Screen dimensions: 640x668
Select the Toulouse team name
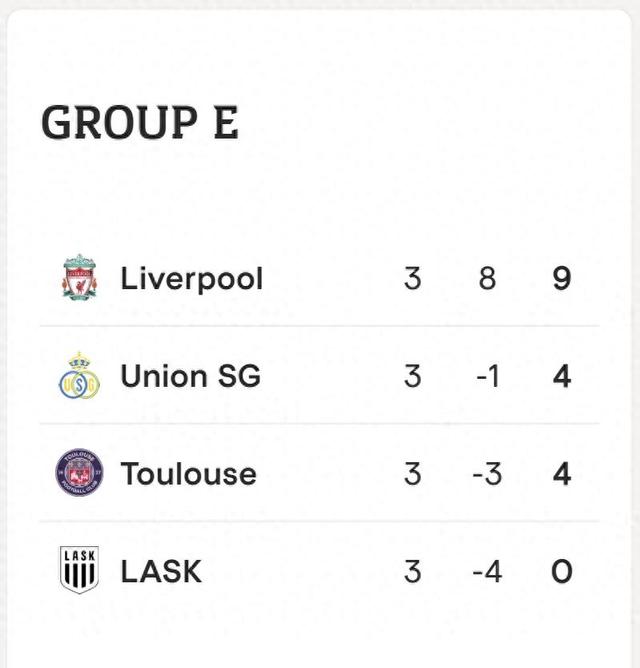click(188, 473)
